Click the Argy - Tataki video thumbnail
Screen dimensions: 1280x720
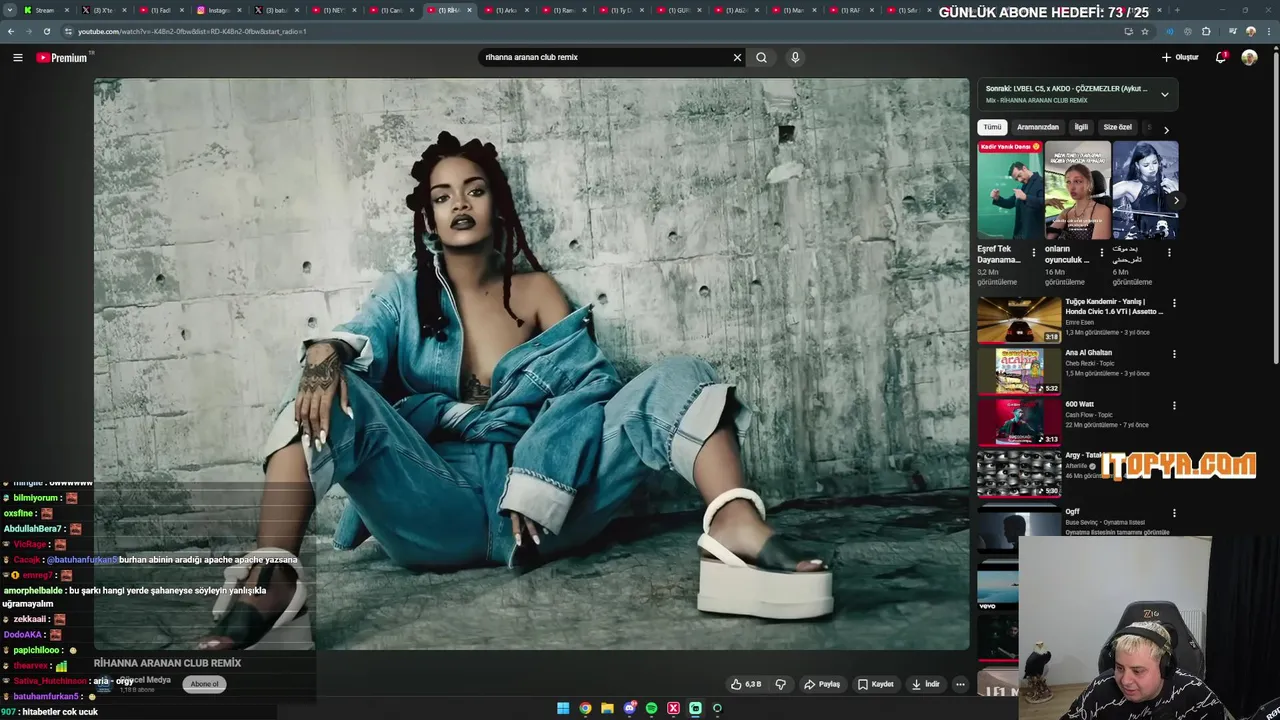tap(1019, 473)
